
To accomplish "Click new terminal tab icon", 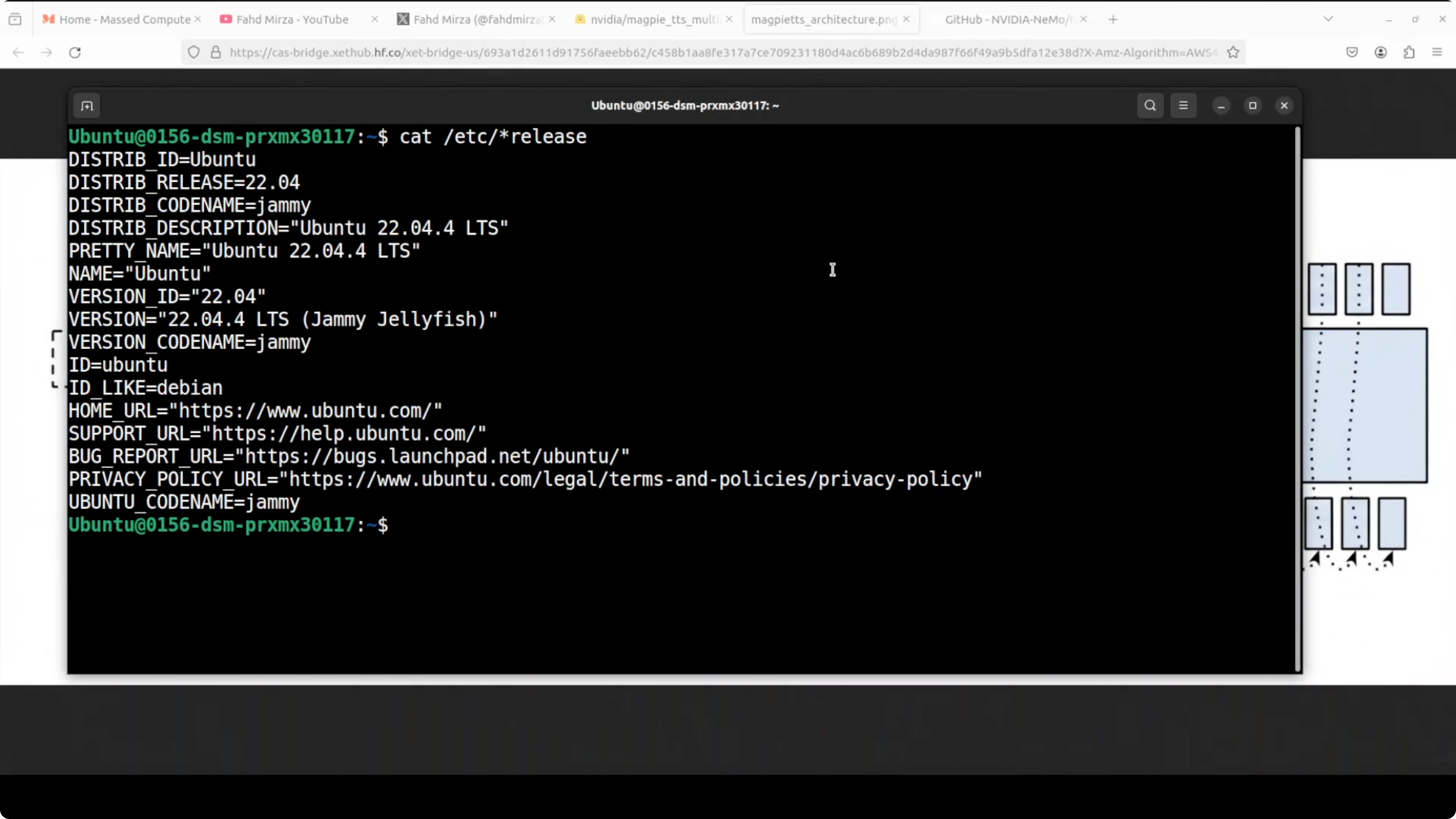I will pyautogui.click(x=87, y=106).
